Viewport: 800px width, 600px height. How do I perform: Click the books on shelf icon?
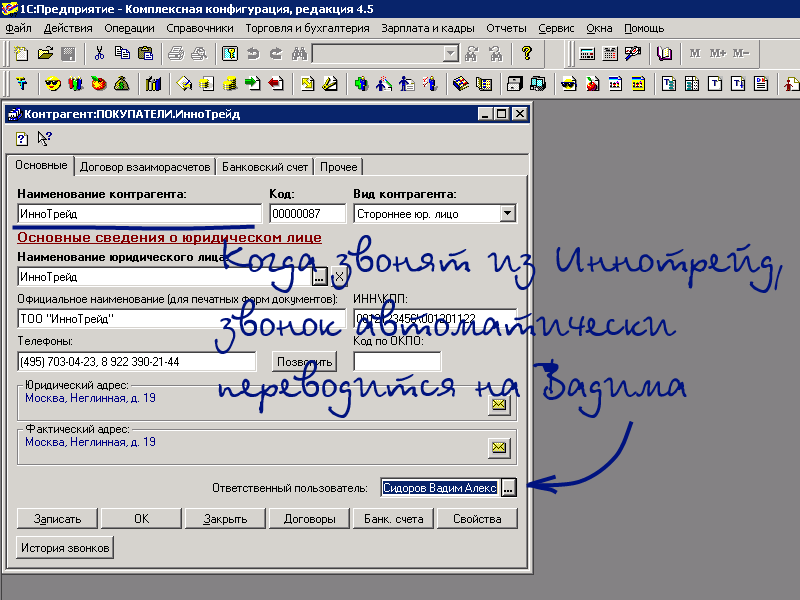click(x=153, y=84)
